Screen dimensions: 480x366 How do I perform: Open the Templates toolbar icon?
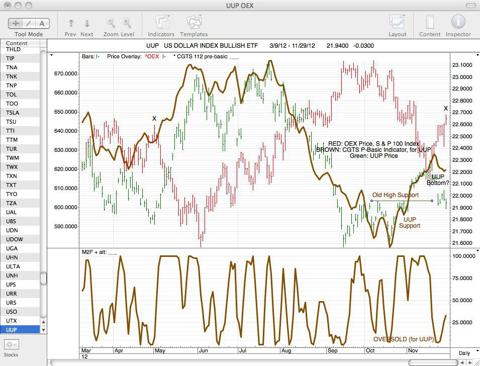pyautogui.click(x=194, y=23)
